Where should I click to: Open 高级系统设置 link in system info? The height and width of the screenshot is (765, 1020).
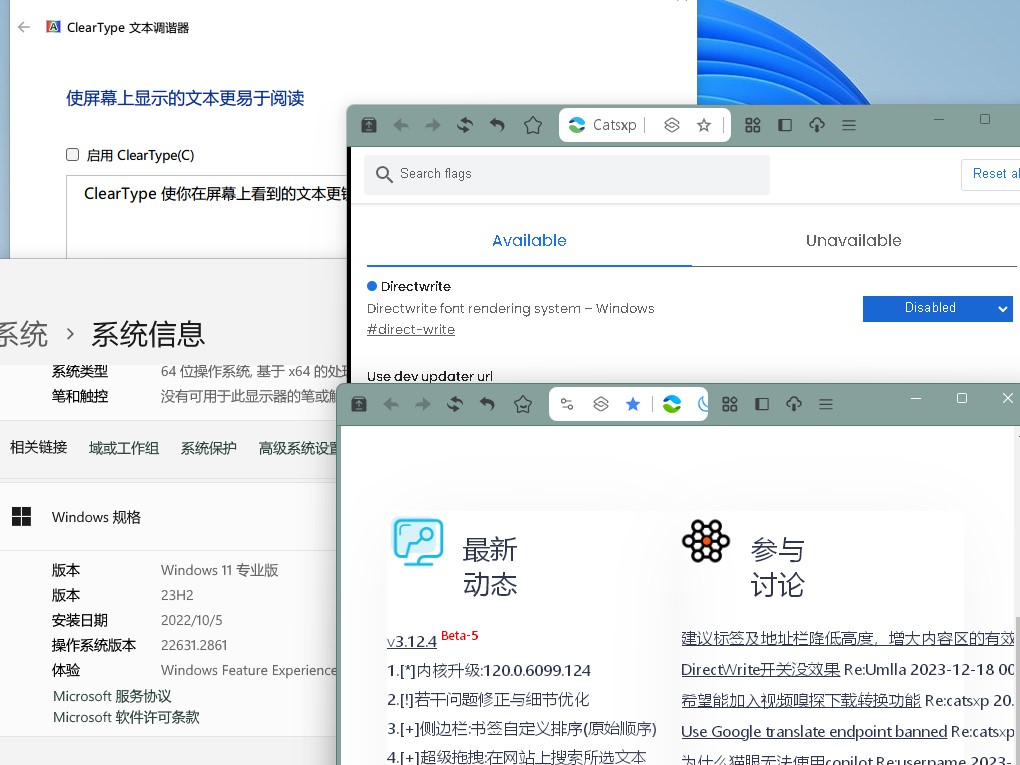click(x=299, y=448)
